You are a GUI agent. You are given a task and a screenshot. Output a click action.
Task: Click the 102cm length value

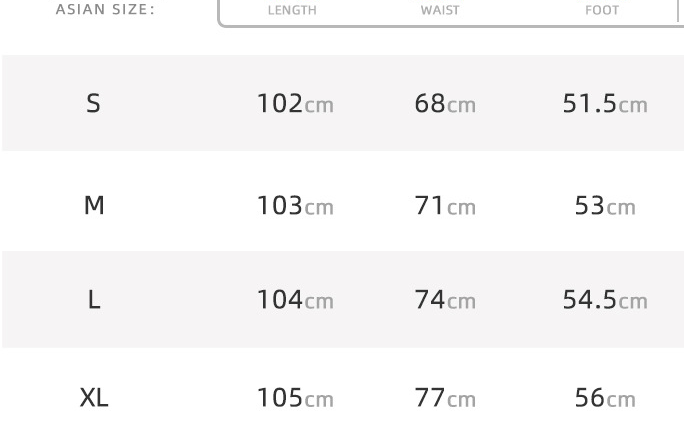pyautogui.click(x=295, y=103)
